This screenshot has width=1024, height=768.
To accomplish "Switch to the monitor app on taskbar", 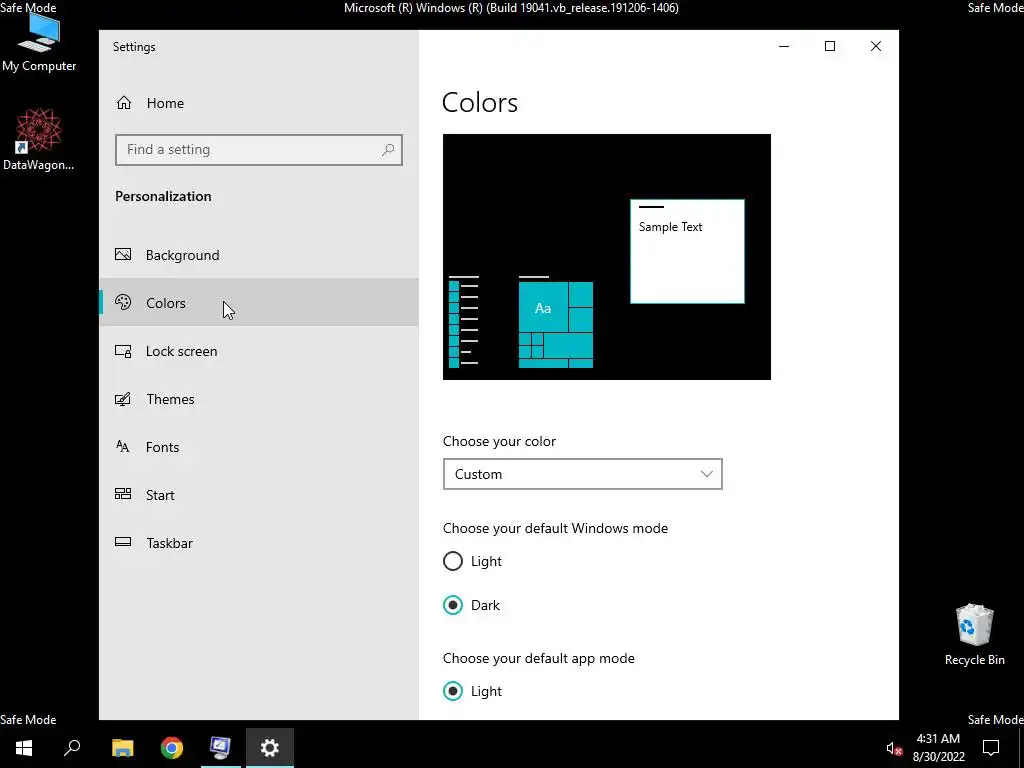I will (x=220, y=748).
